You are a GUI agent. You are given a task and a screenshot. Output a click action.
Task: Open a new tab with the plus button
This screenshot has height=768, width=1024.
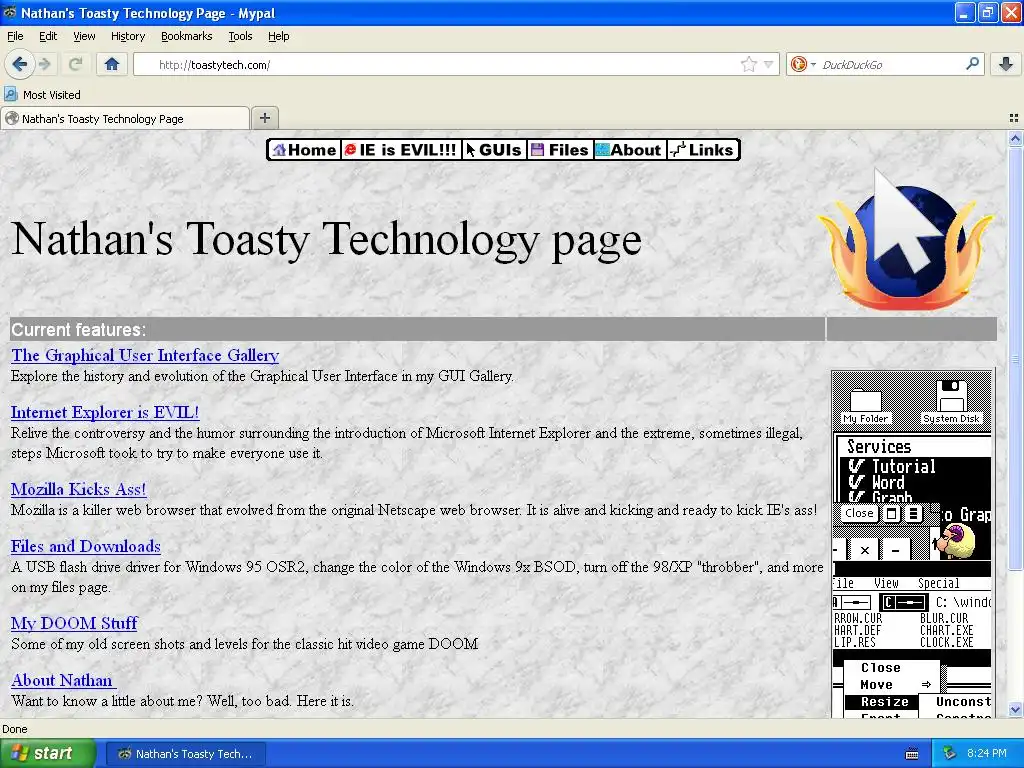pyautogui.click(x=264, y=118)
